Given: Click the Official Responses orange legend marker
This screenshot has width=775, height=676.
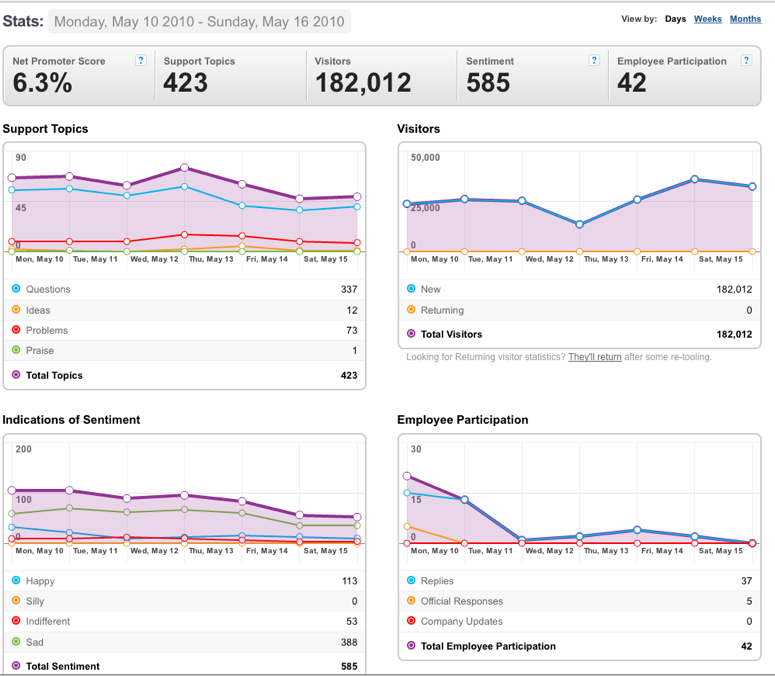Looking at the screenshot, I should tap(411, 600).
